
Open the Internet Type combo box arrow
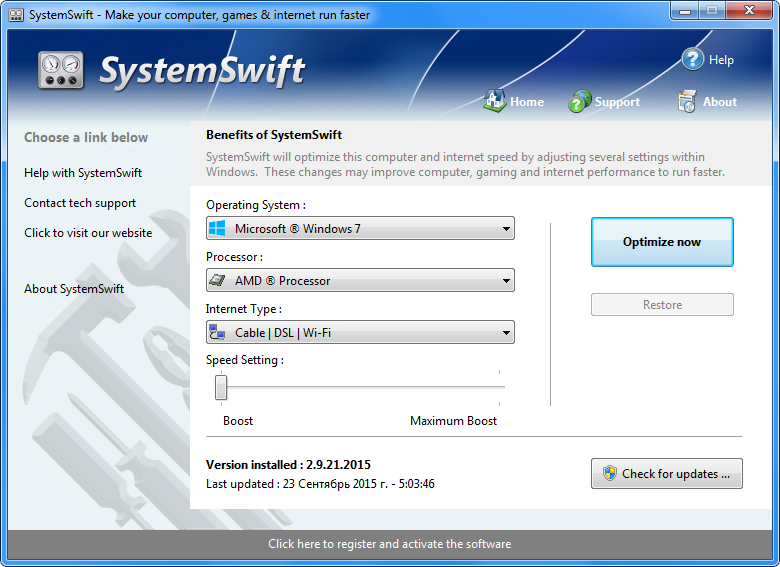point(506,332)
